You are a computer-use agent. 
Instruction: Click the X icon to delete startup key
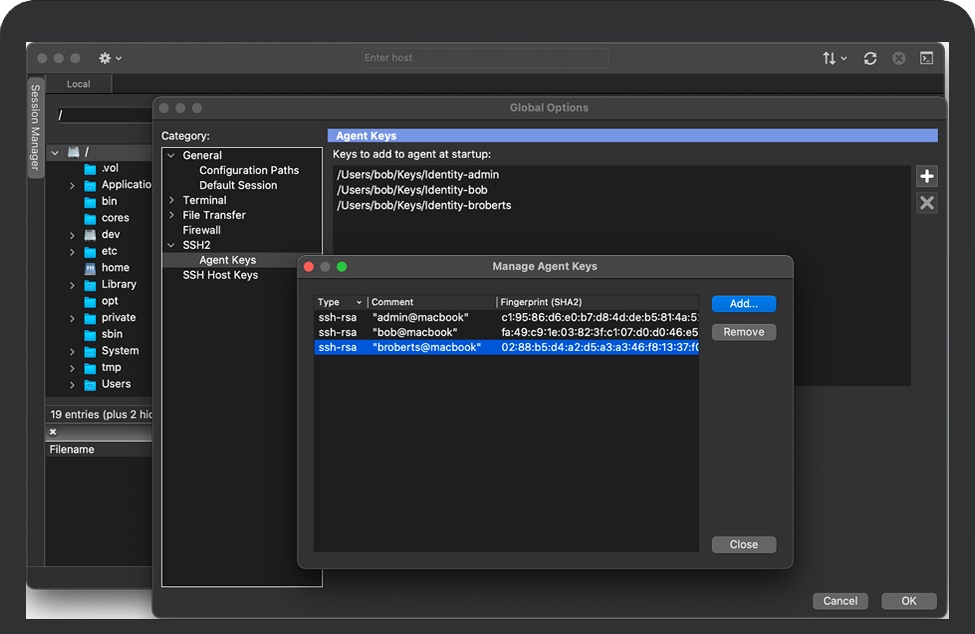[x=927, y=203]
